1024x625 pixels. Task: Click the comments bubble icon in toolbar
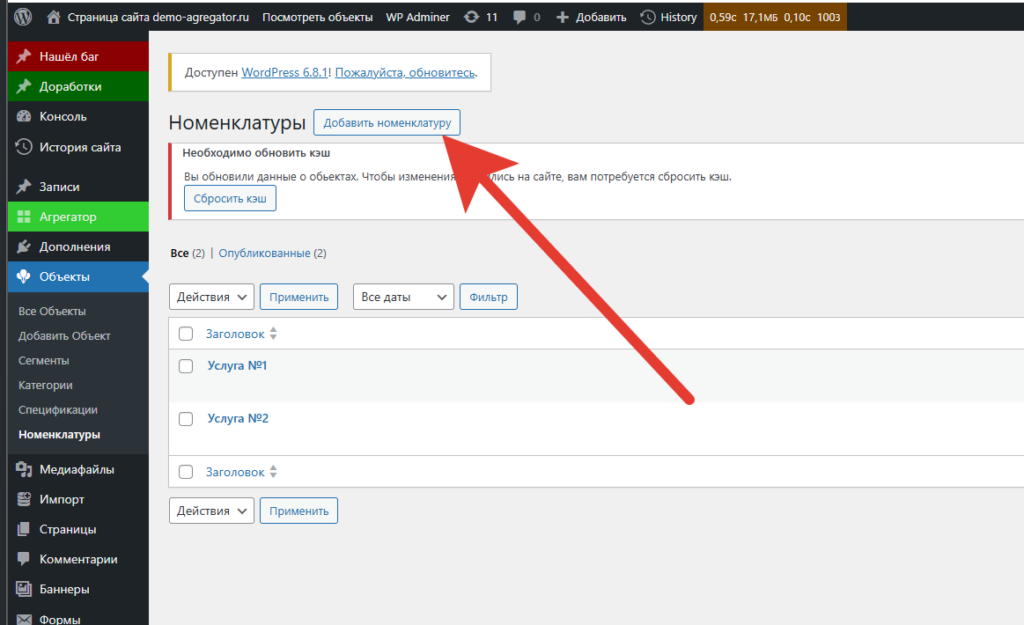519,17
